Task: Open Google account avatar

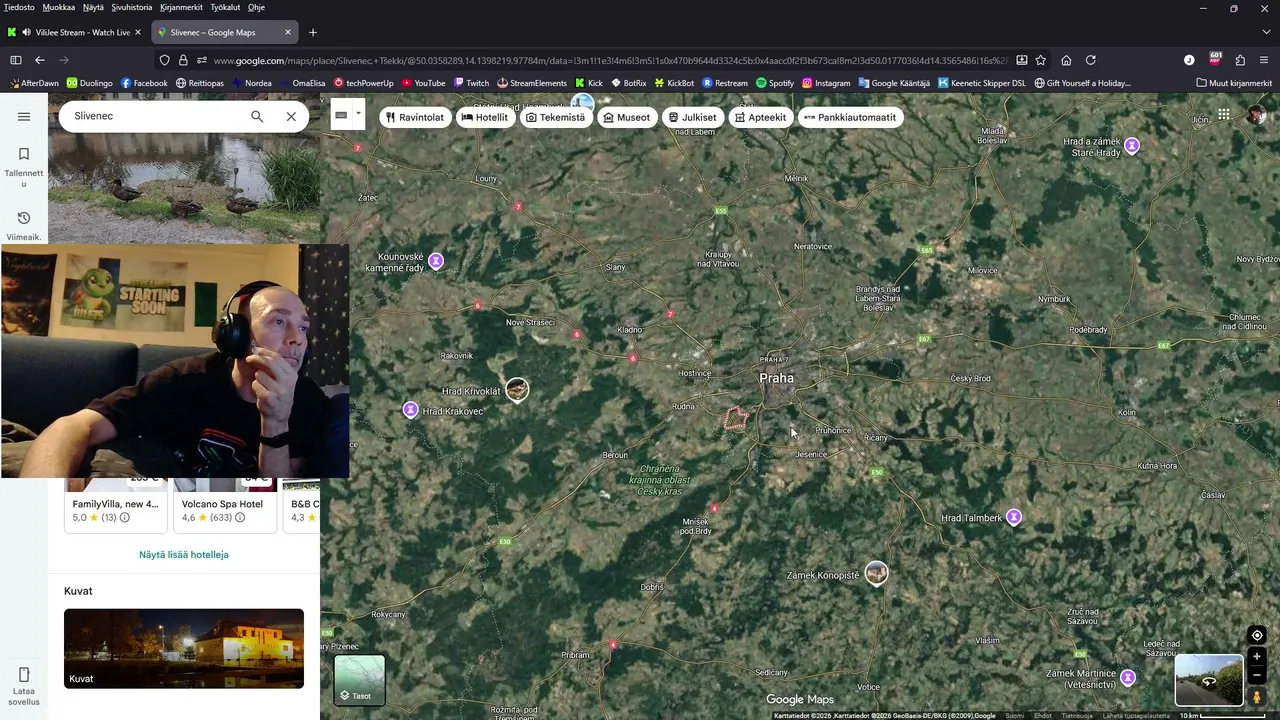Action: pos(1257,115)
